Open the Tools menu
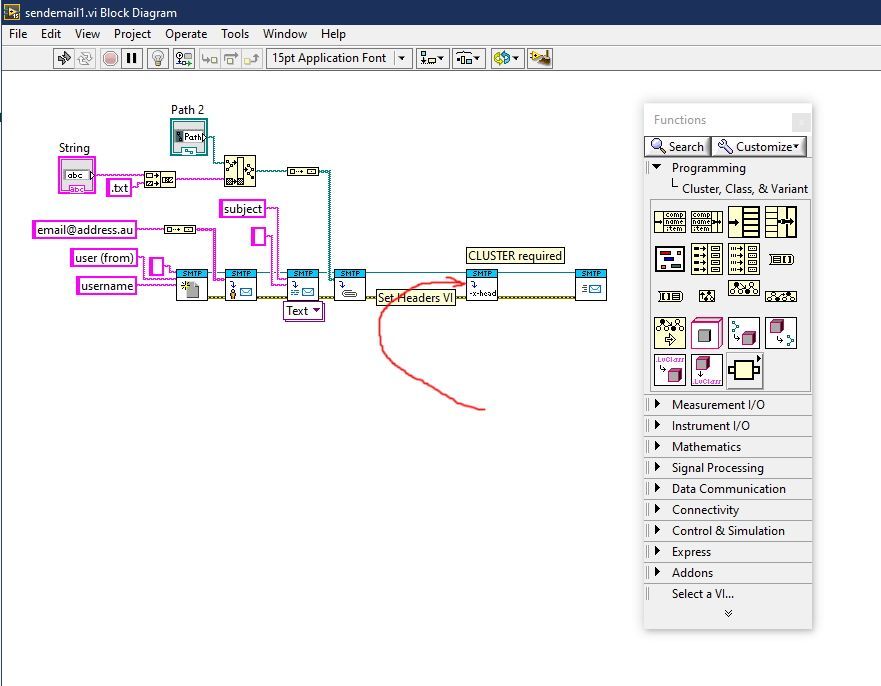 coord(235,34)
